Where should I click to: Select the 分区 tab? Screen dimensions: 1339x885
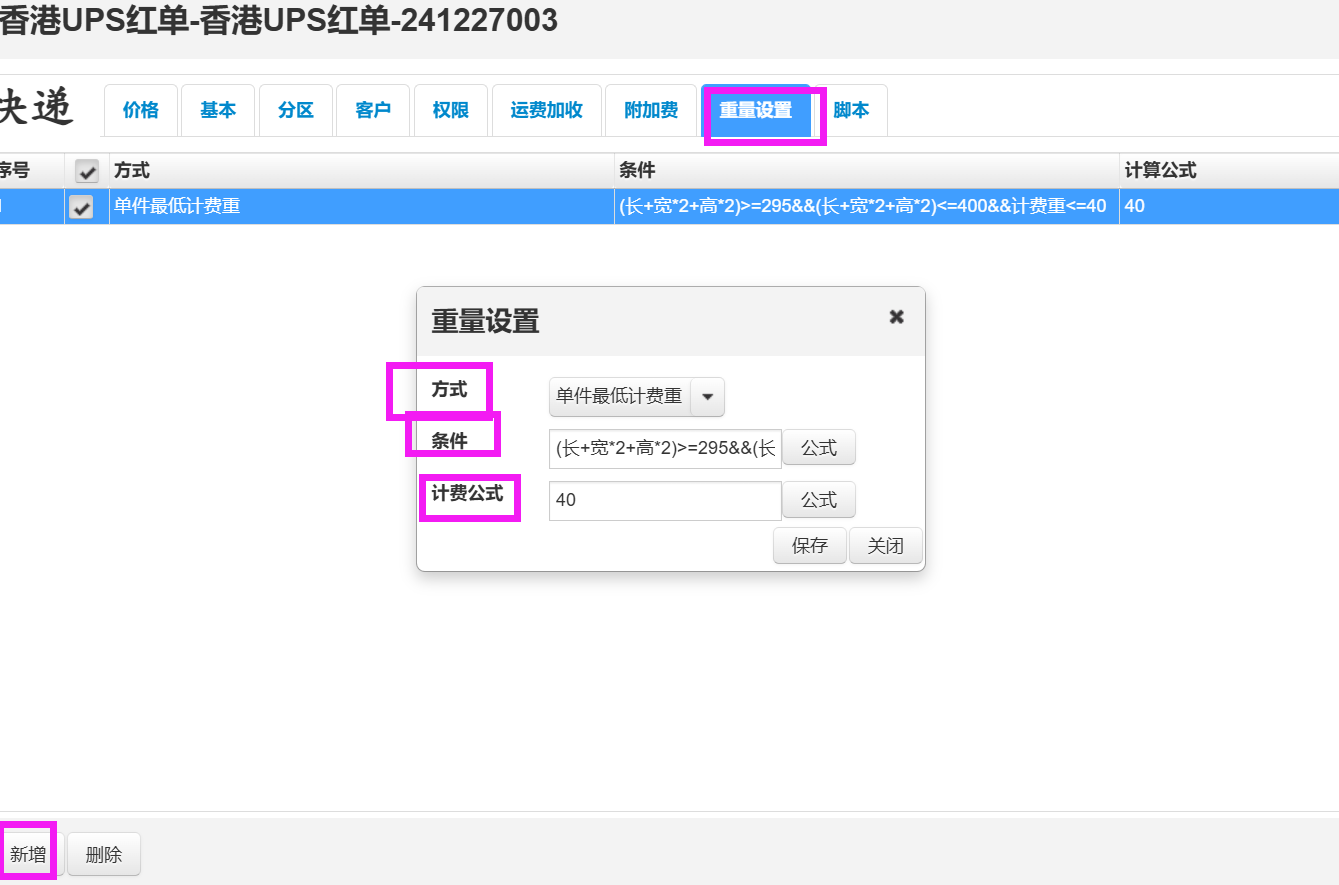coord(296,110)
